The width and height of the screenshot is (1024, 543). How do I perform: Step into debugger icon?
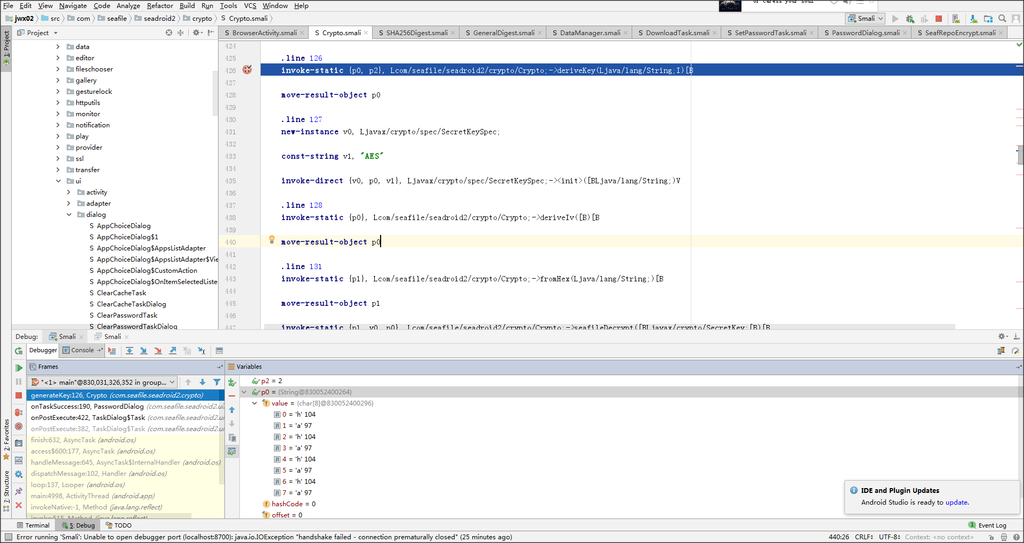tap(144, 351)
